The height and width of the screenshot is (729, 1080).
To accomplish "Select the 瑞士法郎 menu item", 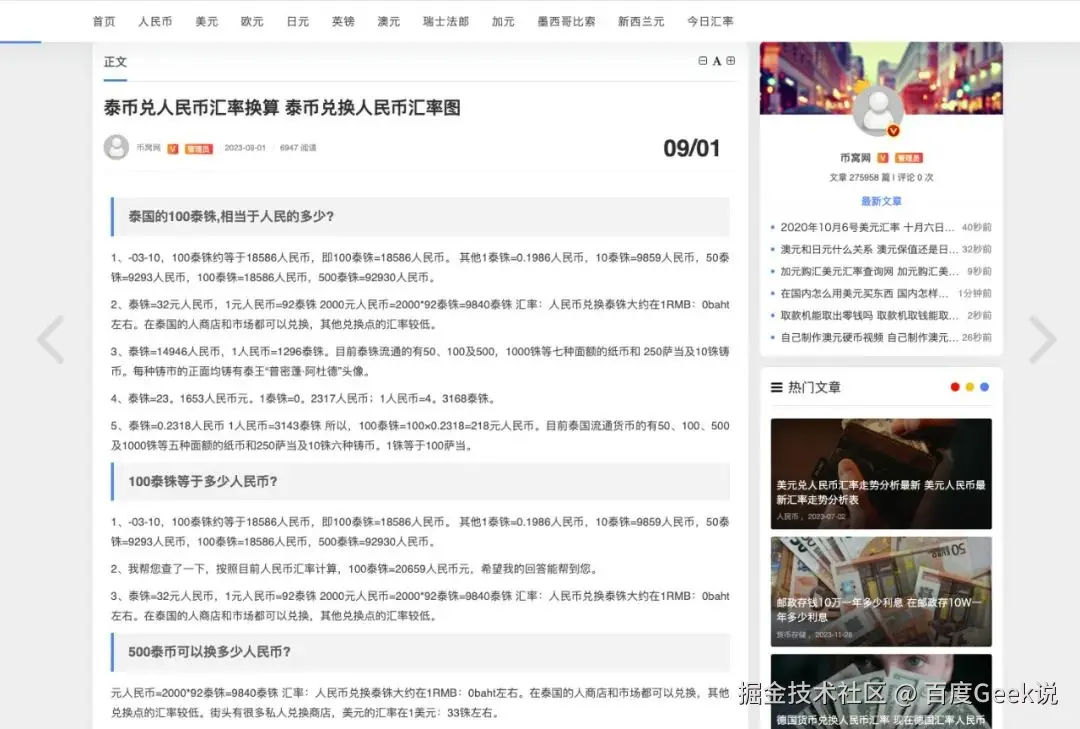I will click(446, 20).
